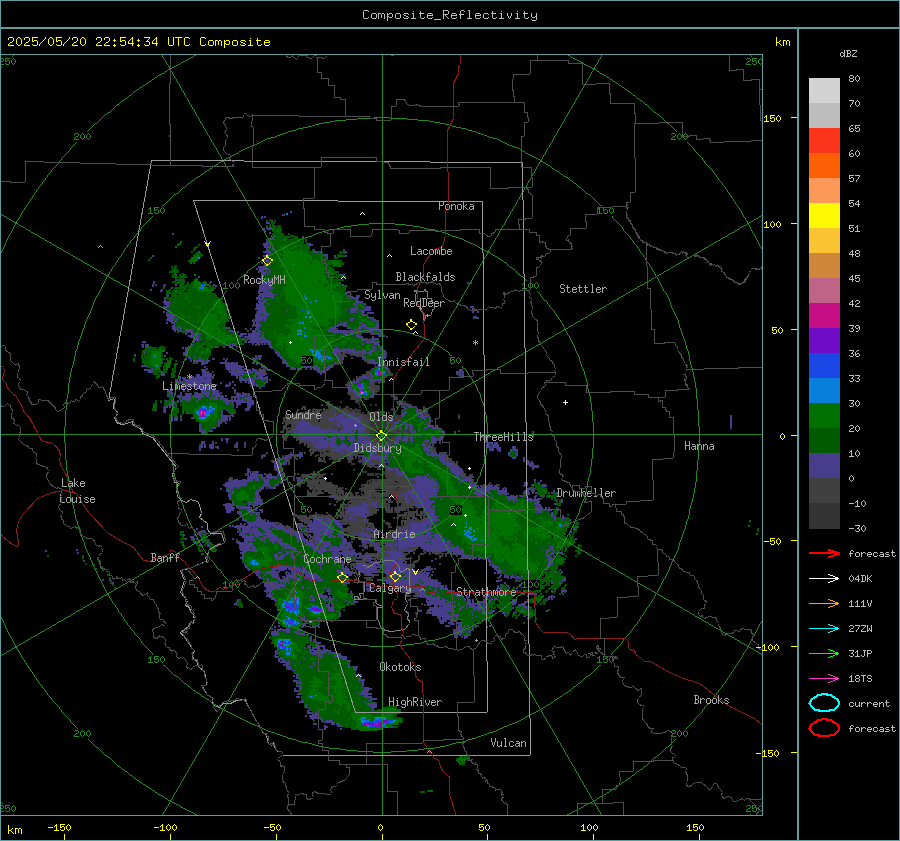Screen dimensions: 900x841
Task: Click the Composite_Reflectivity title
Action: pyautogui.click(x=449, y=15)
